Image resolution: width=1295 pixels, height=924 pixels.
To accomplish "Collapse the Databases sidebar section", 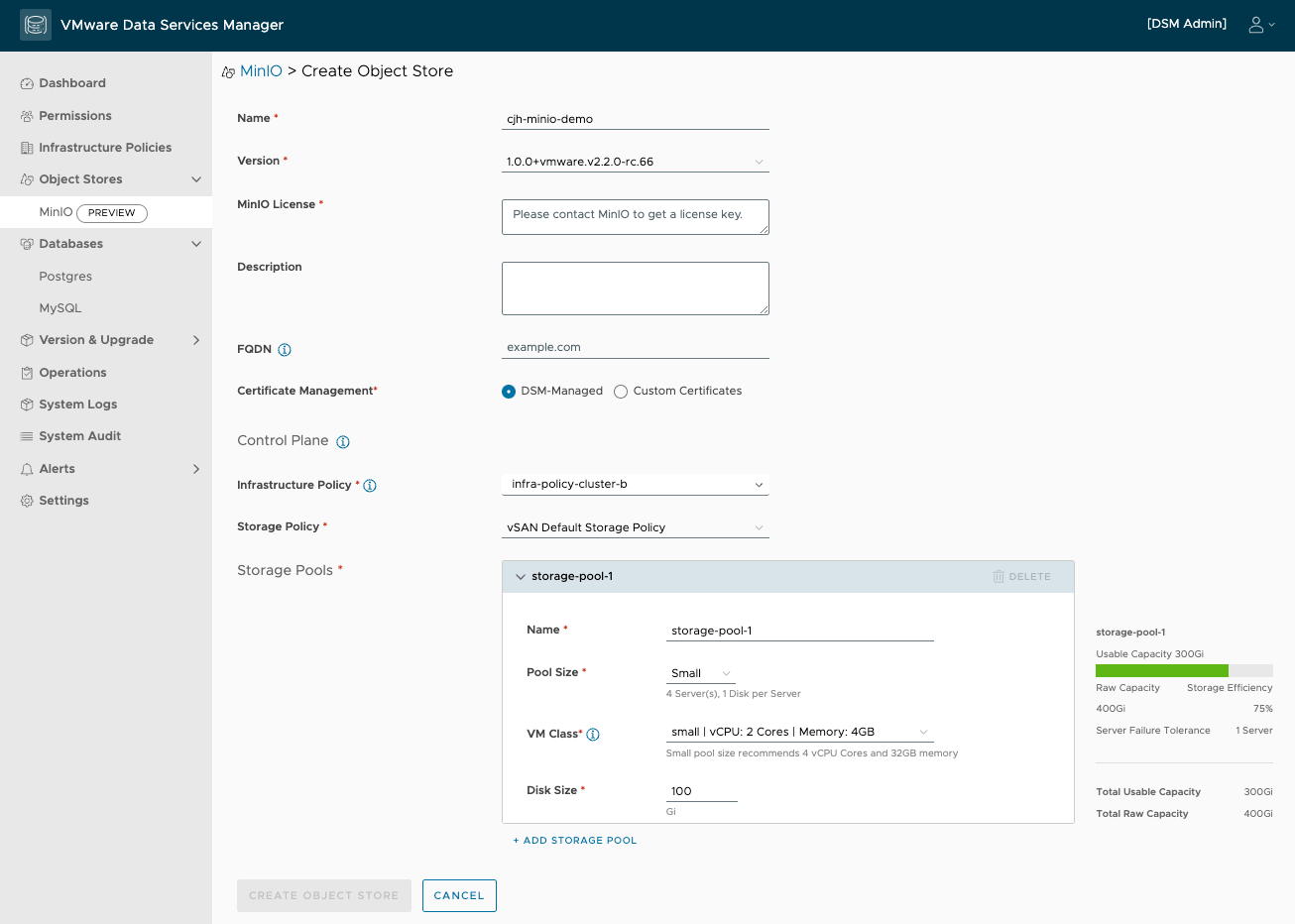I will click(196, 244).
